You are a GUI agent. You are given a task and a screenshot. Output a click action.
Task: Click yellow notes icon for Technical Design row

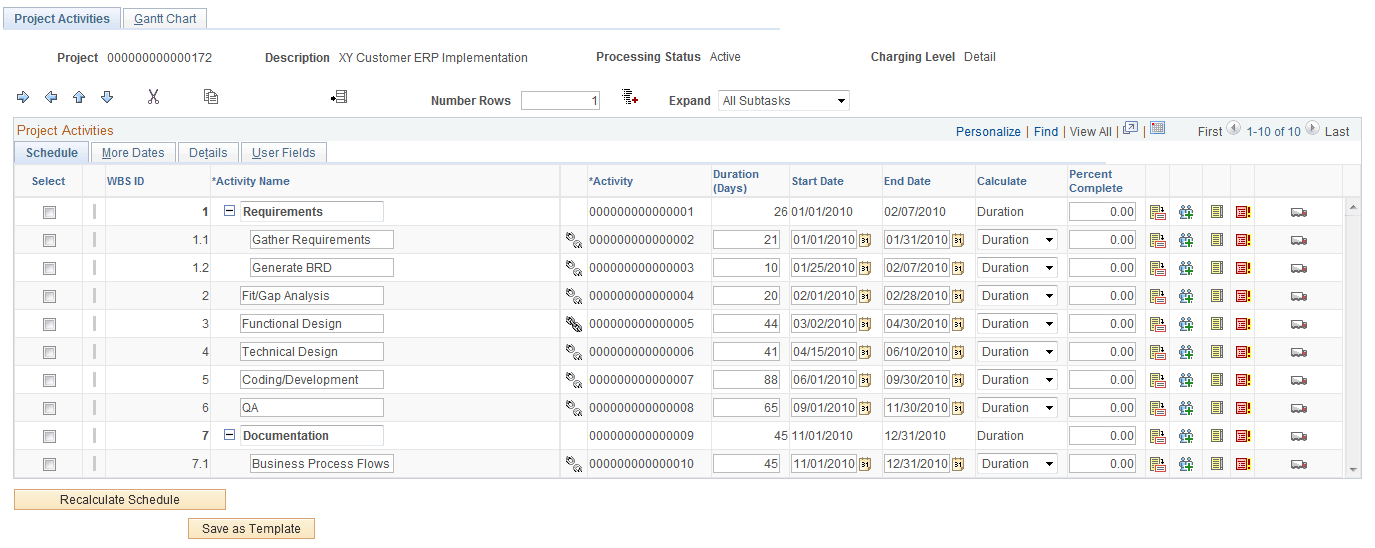tap(1217, 352)
